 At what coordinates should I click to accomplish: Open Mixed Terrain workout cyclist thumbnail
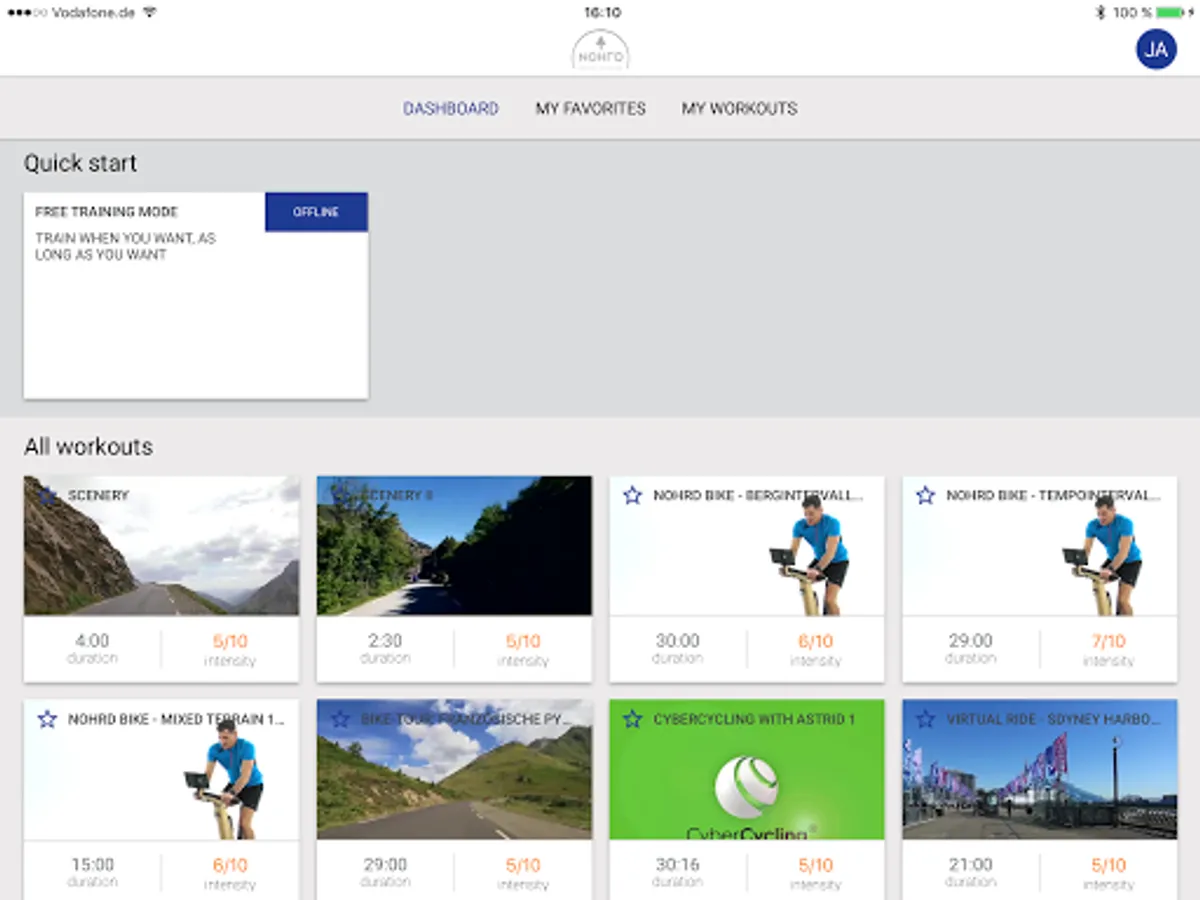click(161, 769)
